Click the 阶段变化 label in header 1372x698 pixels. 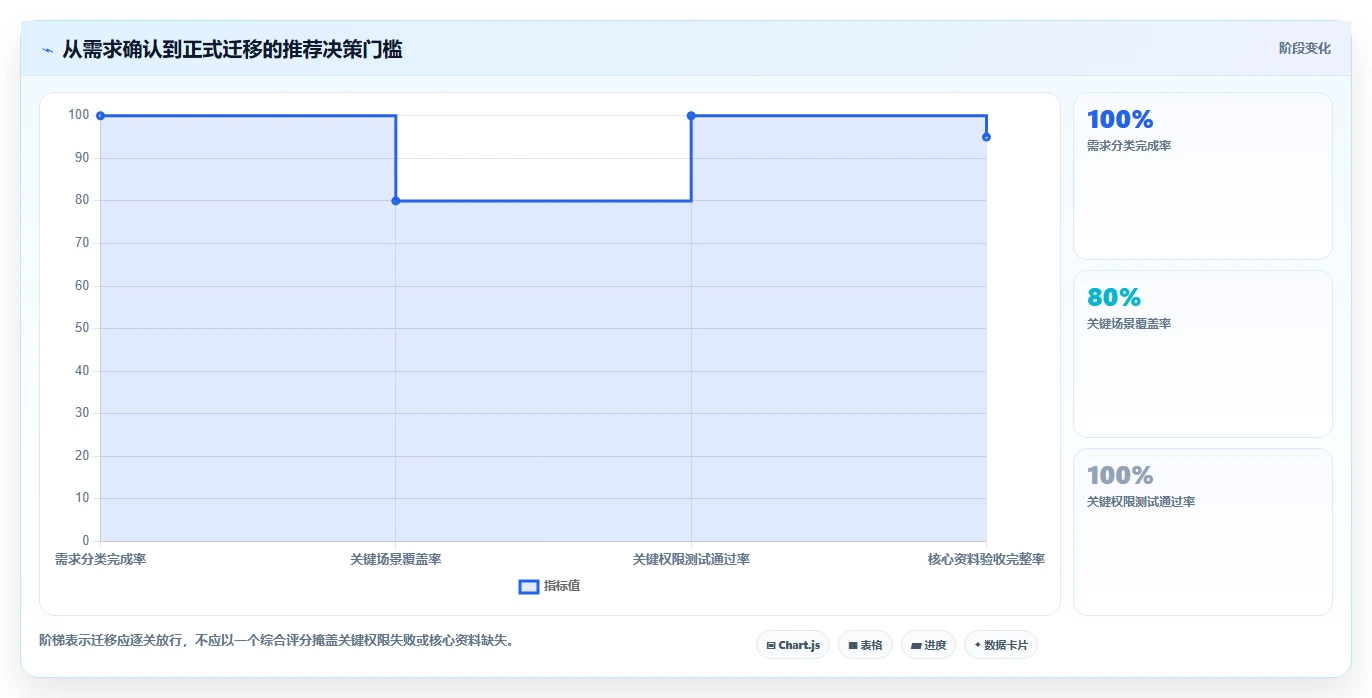[1304, 48]
